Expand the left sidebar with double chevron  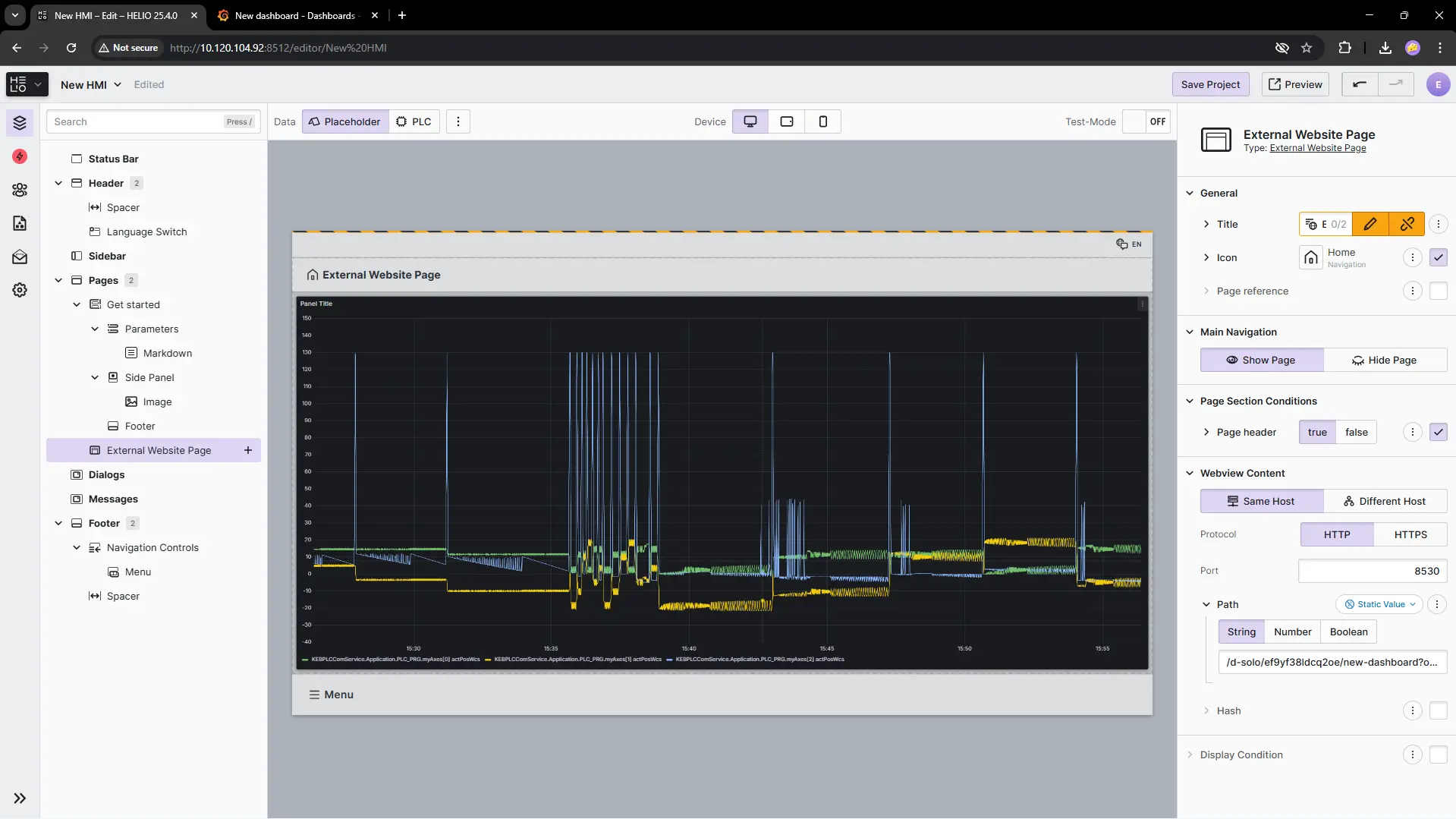coord(20,798)
